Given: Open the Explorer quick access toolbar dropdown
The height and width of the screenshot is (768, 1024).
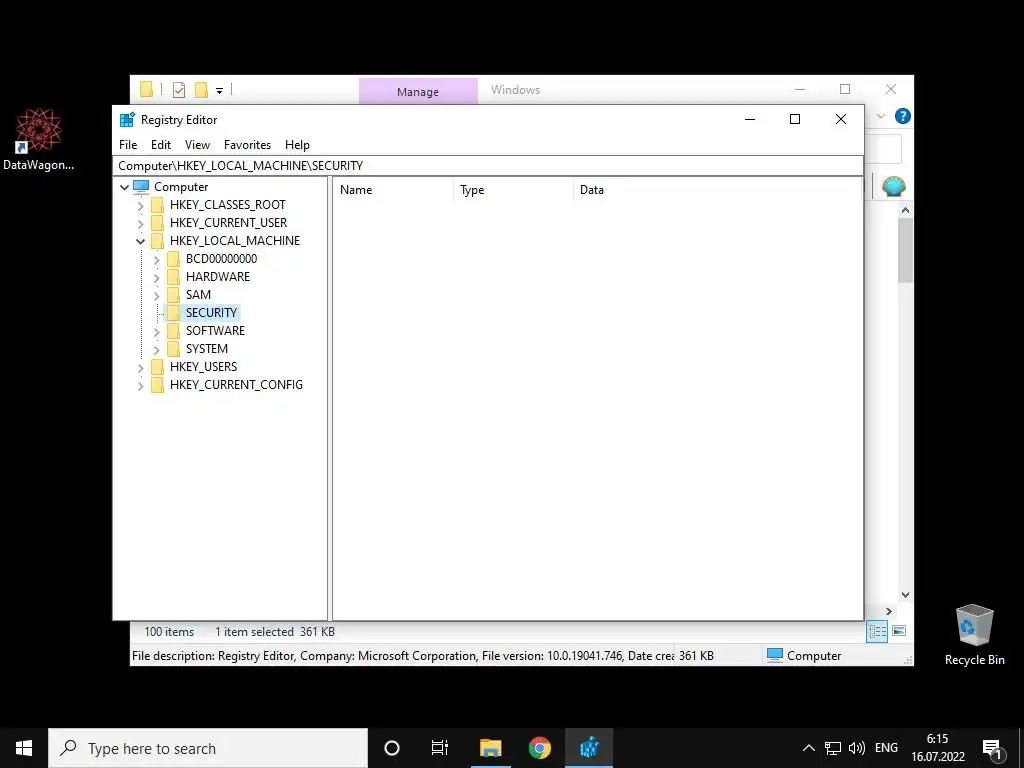Looking at the screenshot, I should point(219,91).
